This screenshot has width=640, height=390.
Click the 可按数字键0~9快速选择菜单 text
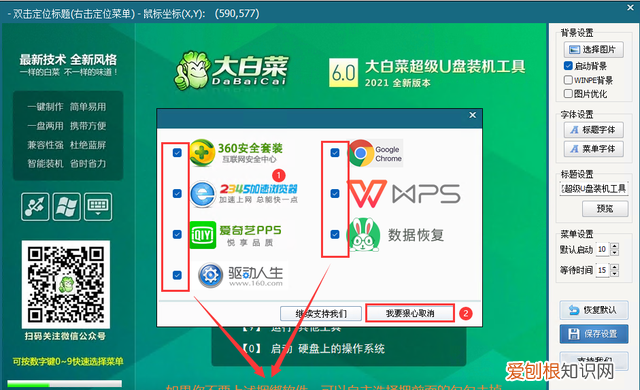tap(68, 361)
